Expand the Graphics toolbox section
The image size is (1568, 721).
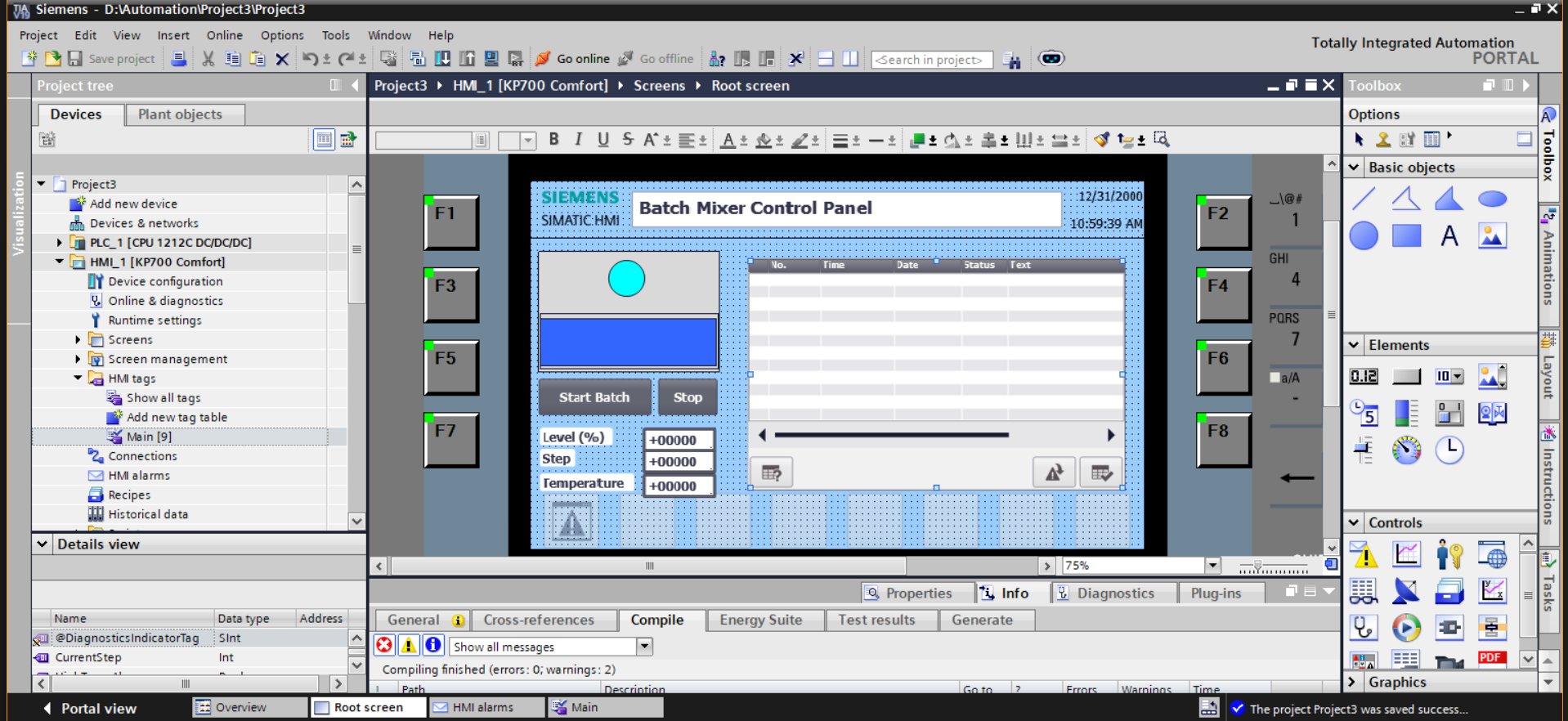click(1352, 682)
